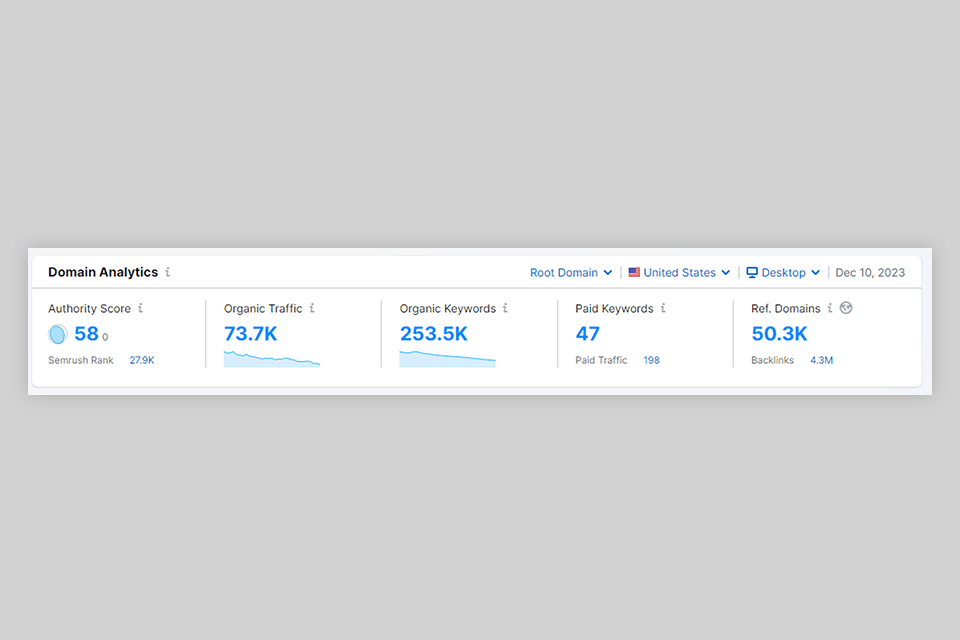
Task: Click the 73.7K Organic Traffic value
Action: click(251, 334)
